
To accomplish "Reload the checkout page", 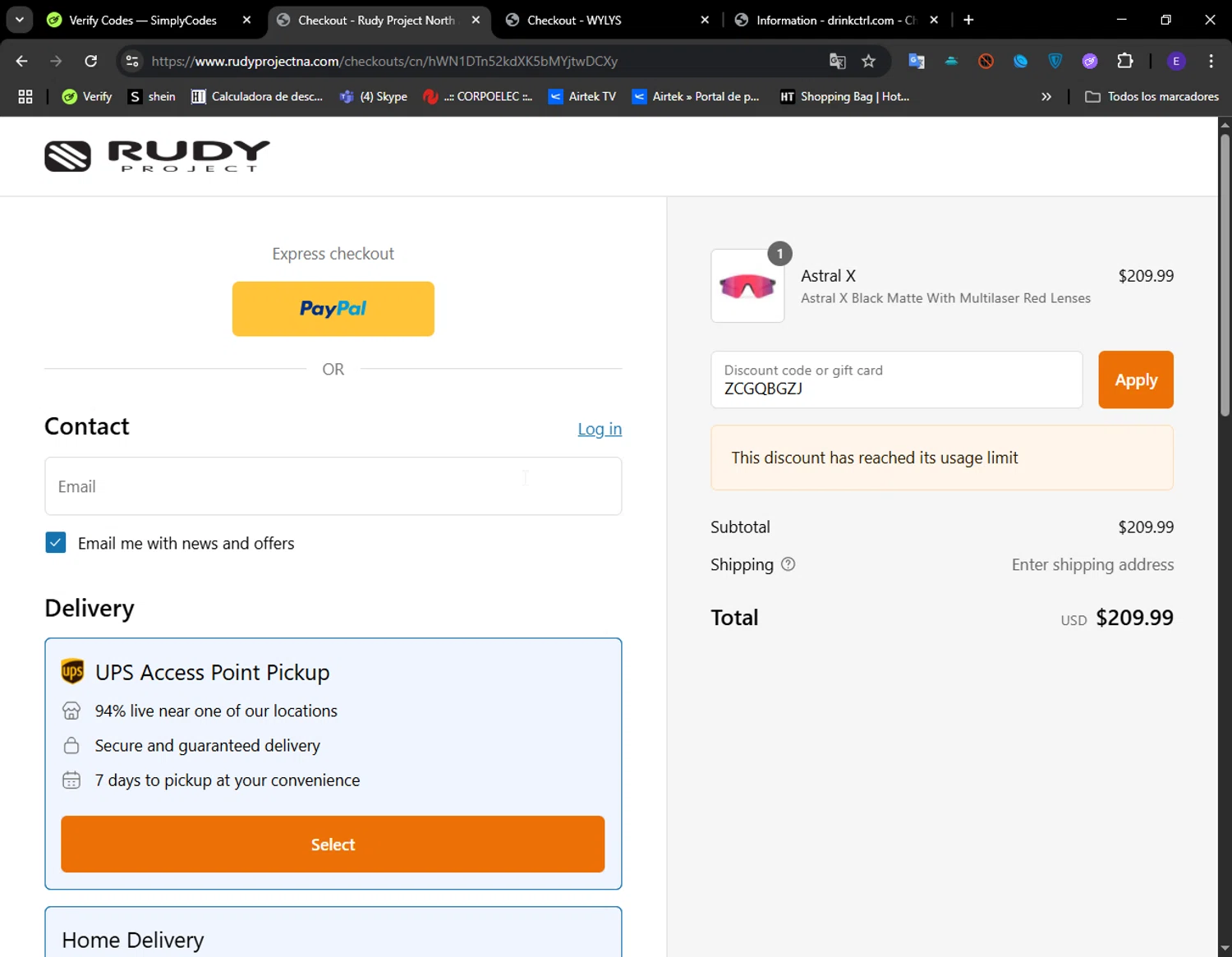I will pyautogui.click(x=91, y=61).
